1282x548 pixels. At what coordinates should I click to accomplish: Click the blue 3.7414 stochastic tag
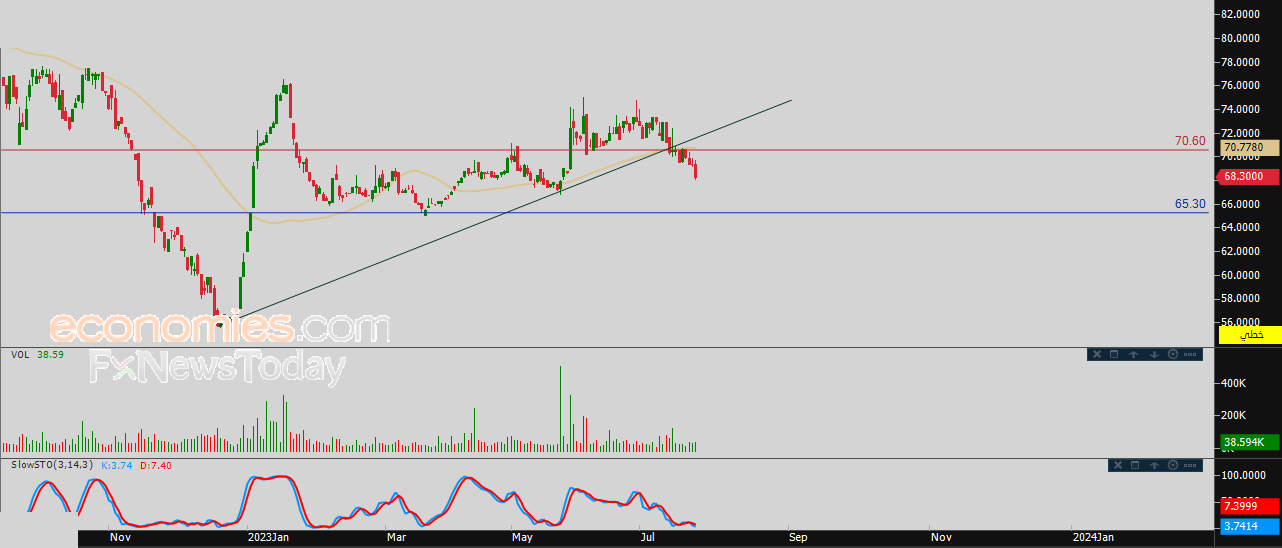pos(1248,527)
